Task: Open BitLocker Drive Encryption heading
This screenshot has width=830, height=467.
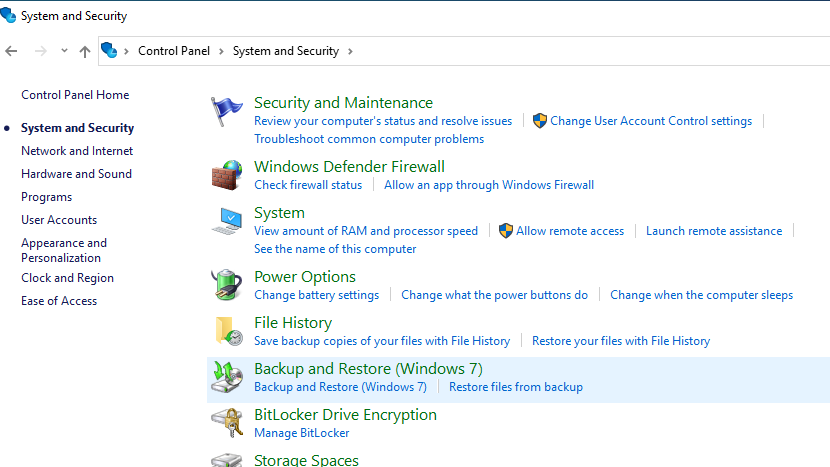Action: (x=345, y=415)
